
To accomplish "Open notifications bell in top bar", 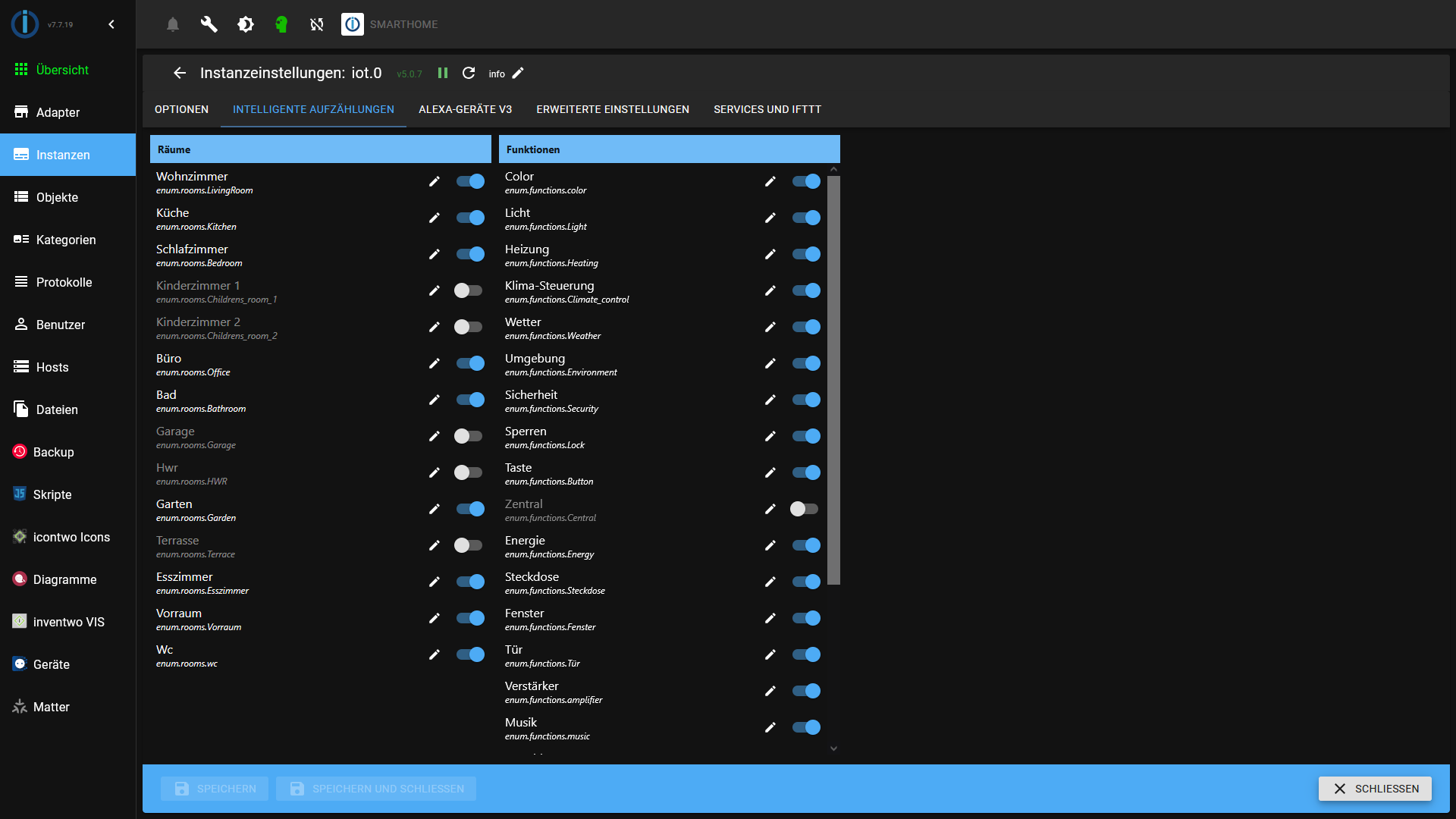I will click(x=172, y=24).
